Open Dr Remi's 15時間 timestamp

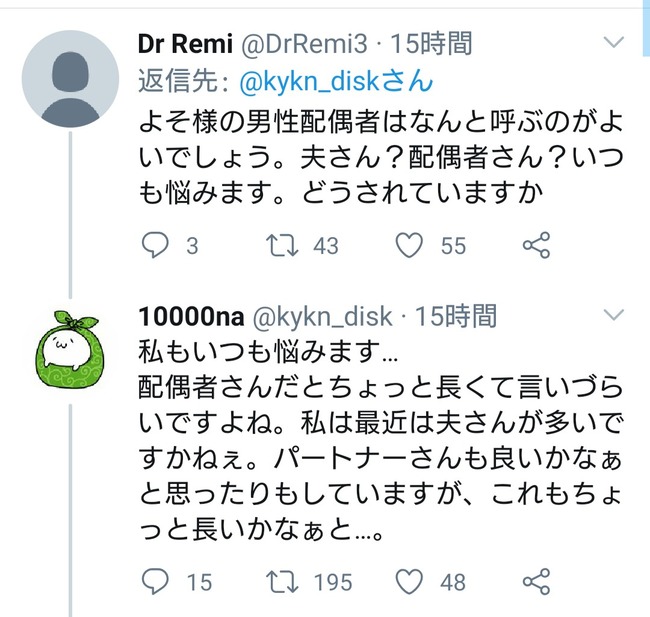coord(431,43)
